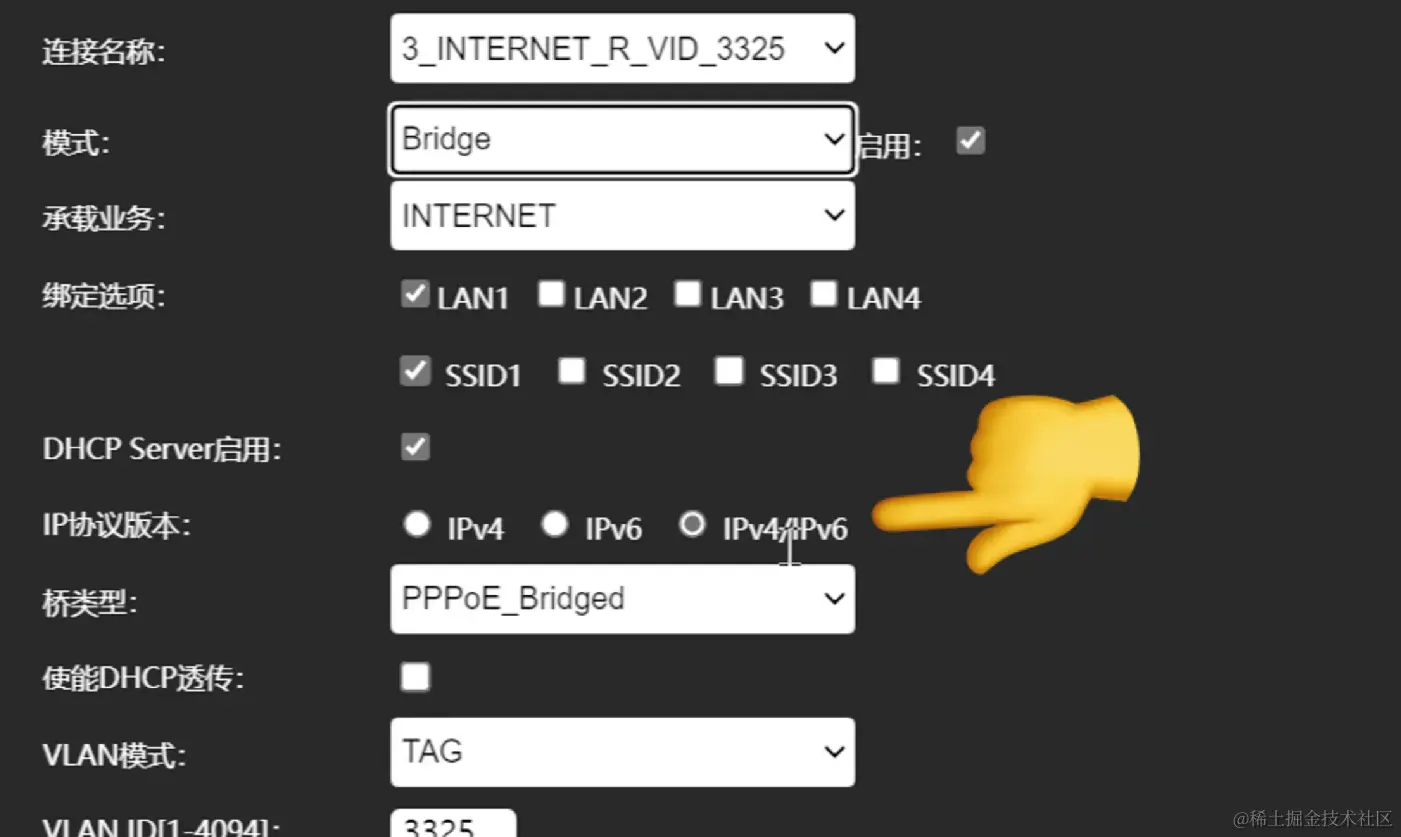The image size is (1401, 837).
Task: Uncheck the LAN1 binding checkbox
Action: (x=415, y=294)
